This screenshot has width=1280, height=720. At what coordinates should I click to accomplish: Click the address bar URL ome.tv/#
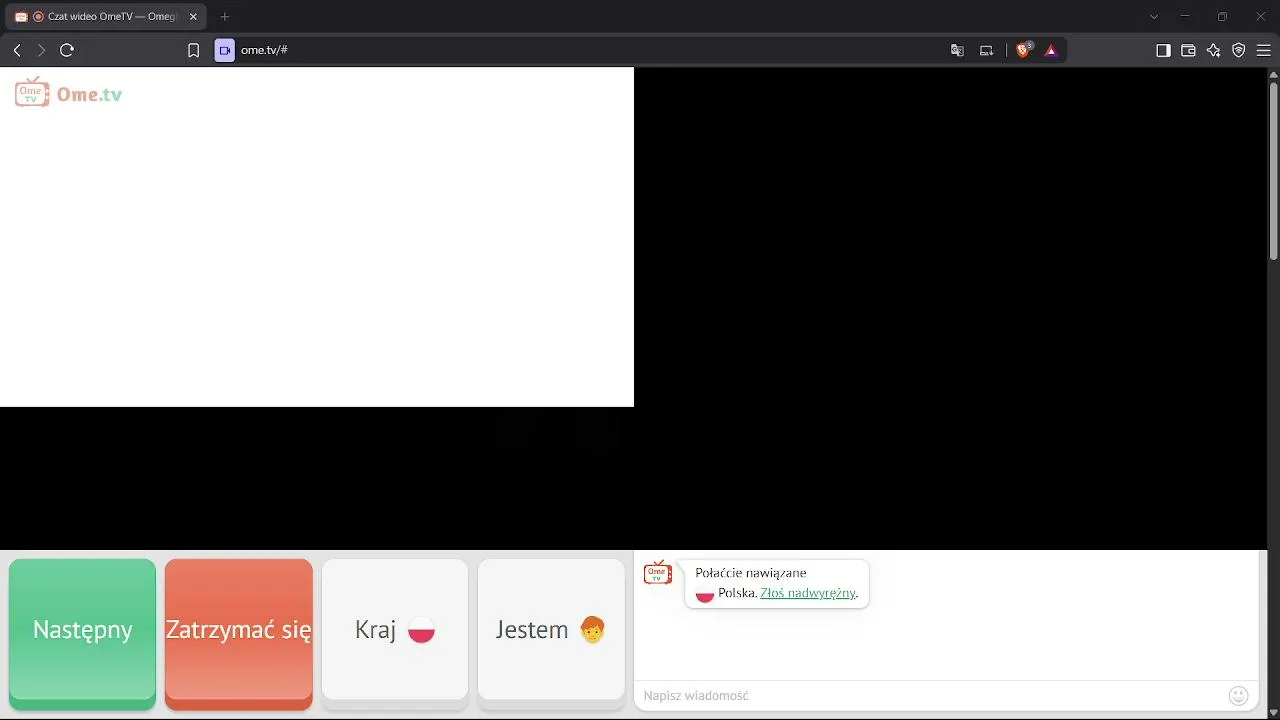(264, 50)
